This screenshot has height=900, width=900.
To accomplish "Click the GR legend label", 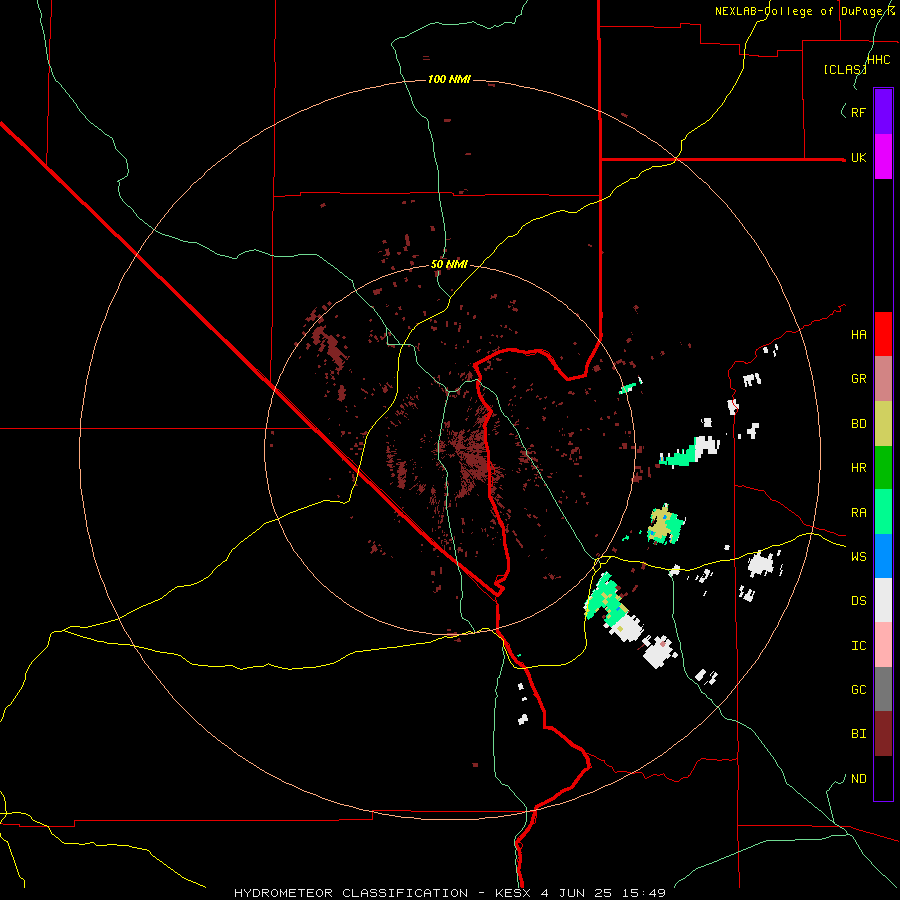I will [858, 379].
